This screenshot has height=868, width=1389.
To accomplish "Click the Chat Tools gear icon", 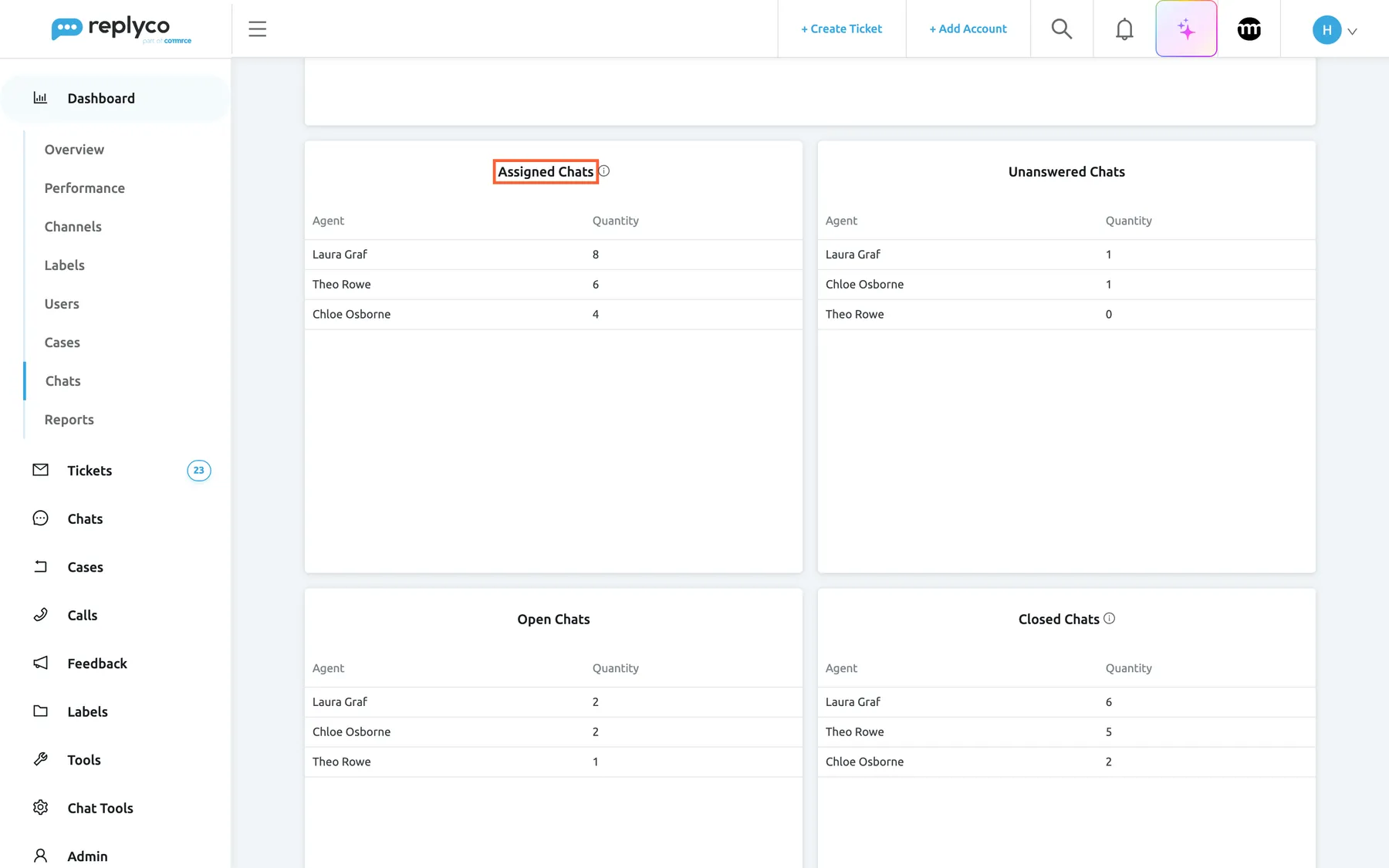I will pos(41,808).
